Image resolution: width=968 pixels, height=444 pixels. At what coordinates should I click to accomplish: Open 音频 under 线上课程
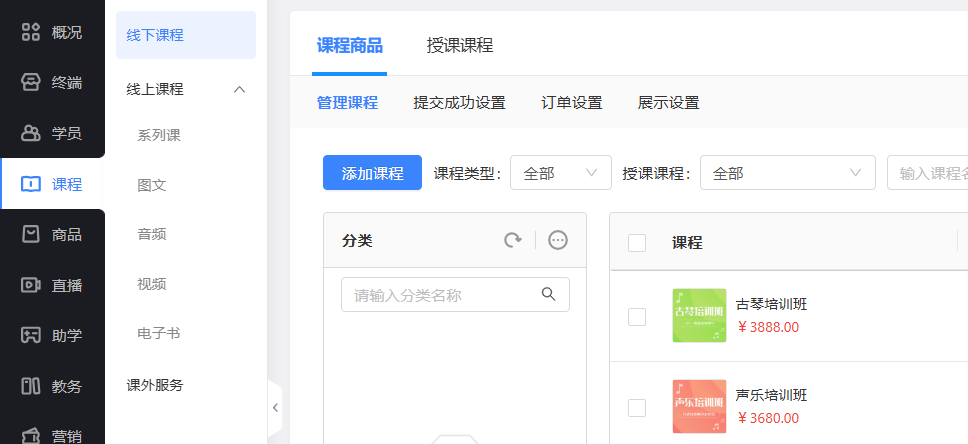click(x=152, y=234)
